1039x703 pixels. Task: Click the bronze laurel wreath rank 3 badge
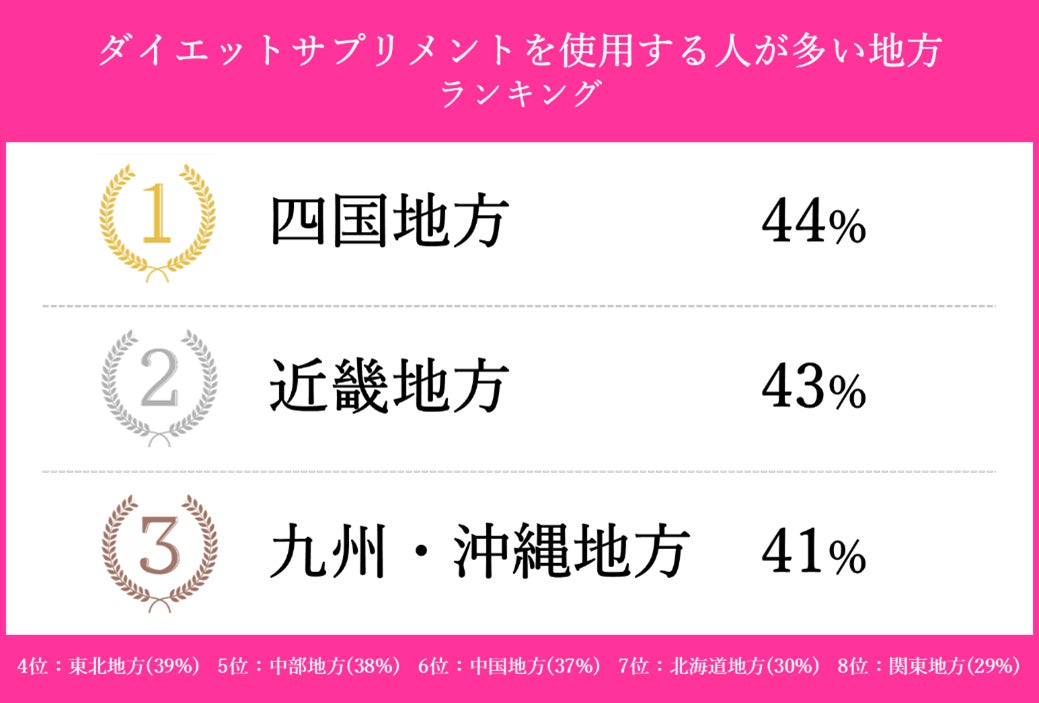(157, 552)
